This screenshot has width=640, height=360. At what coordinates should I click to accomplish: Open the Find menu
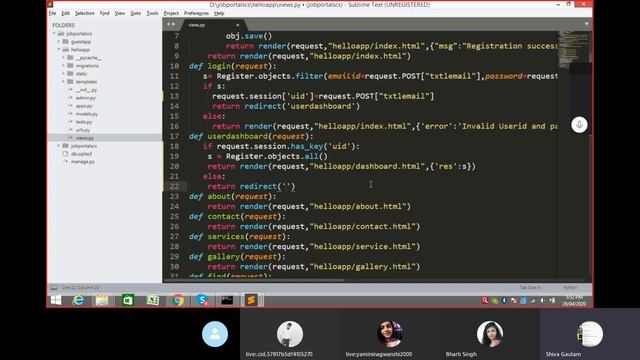(x=104, y=13)
